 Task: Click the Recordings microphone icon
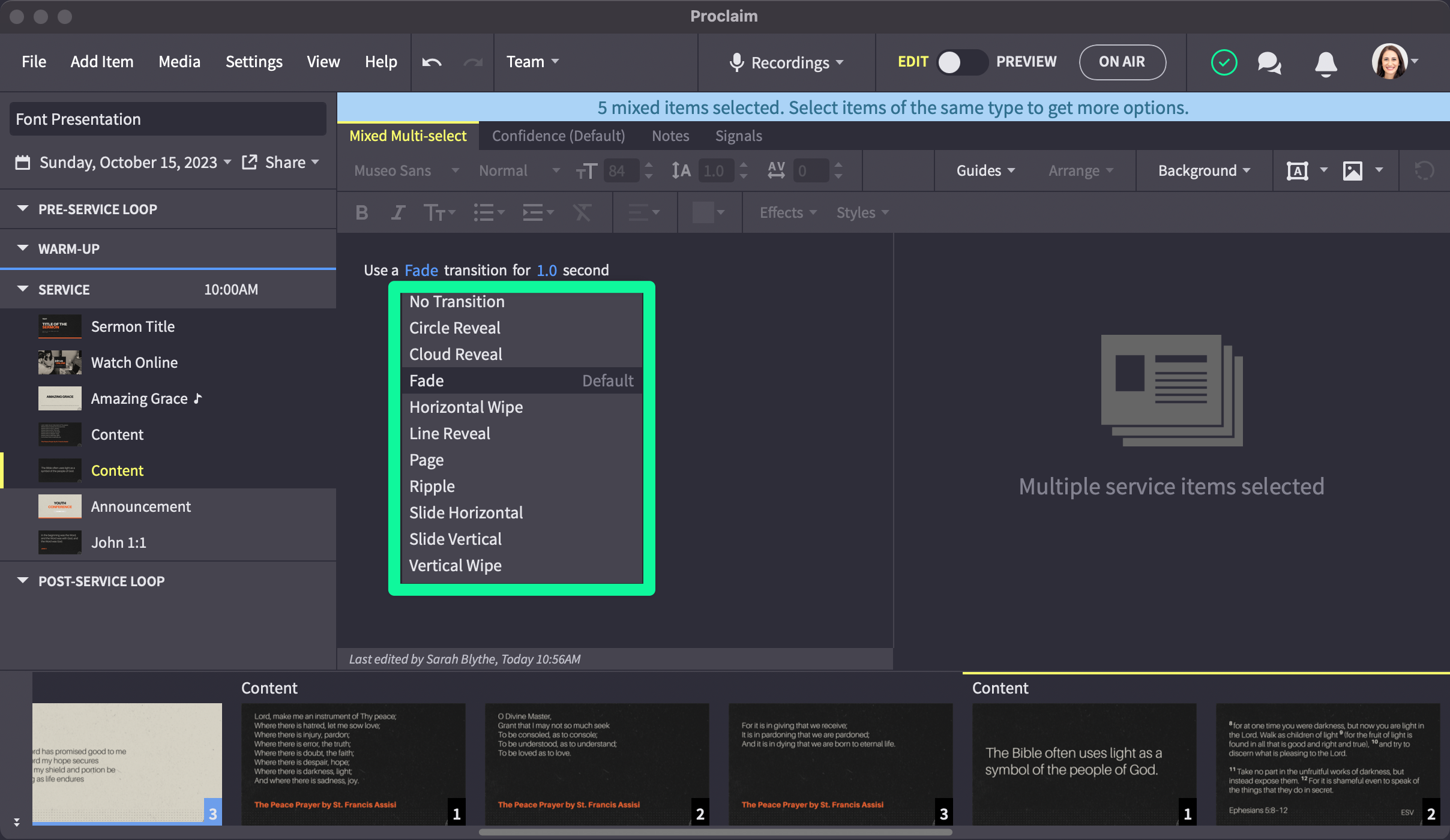click(736, 62)
